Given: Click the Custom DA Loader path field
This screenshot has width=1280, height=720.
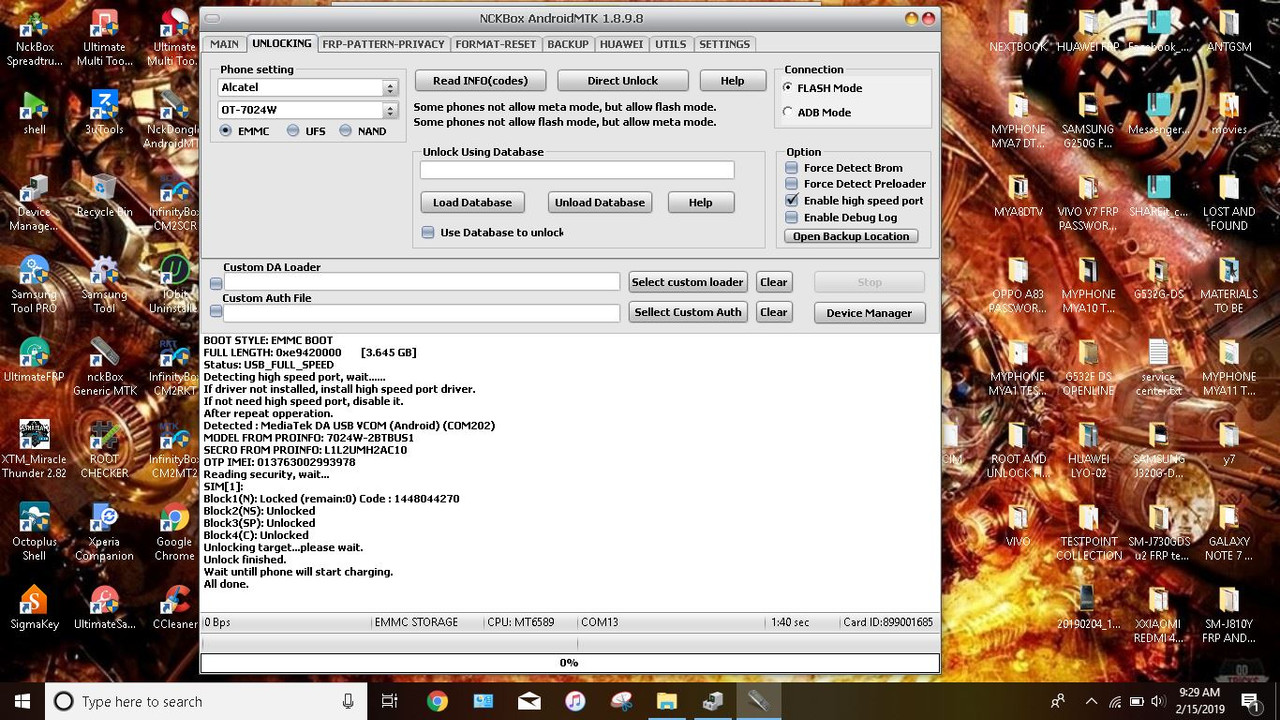Looking at the screenshot, I should 422,282.
